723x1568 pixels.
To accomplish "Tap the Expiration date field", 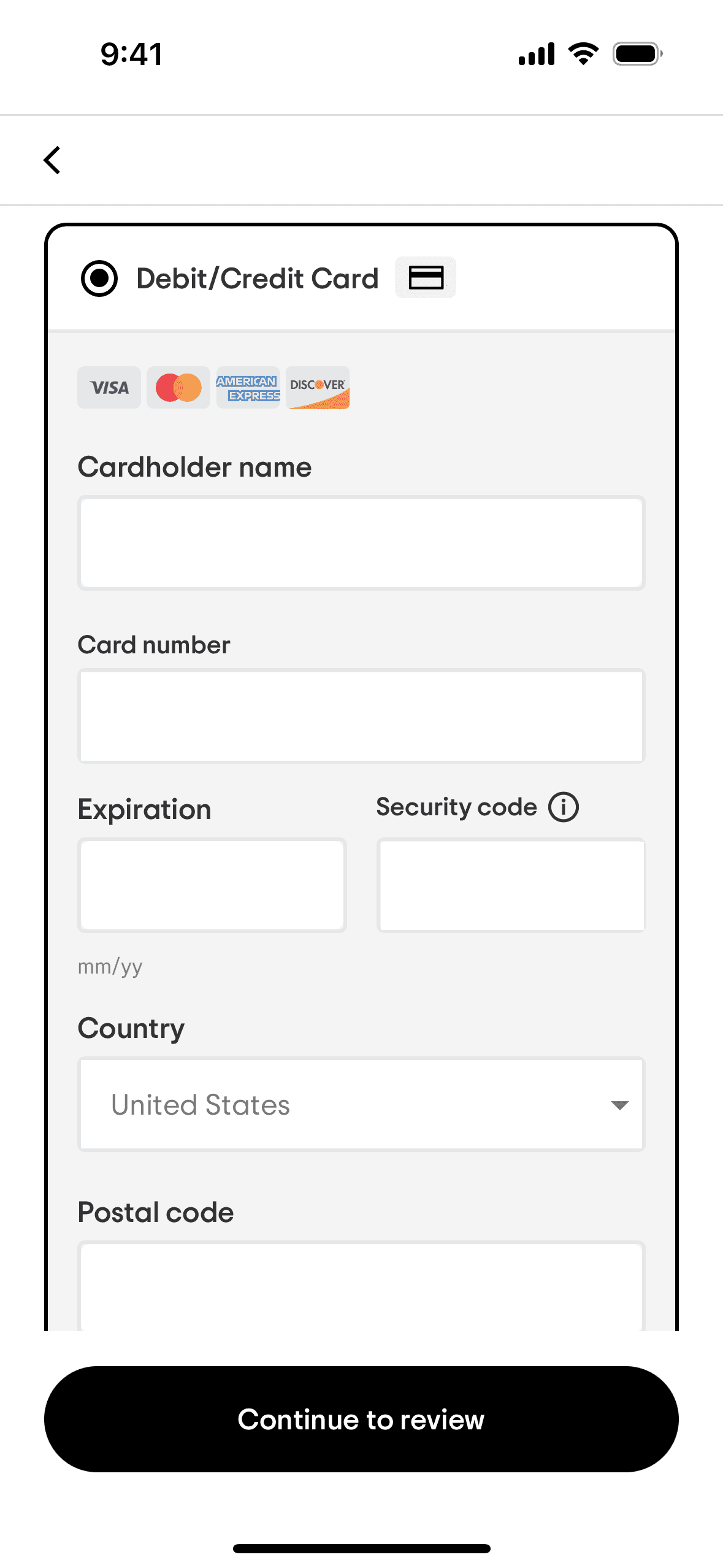I will (x=212, y=885).
